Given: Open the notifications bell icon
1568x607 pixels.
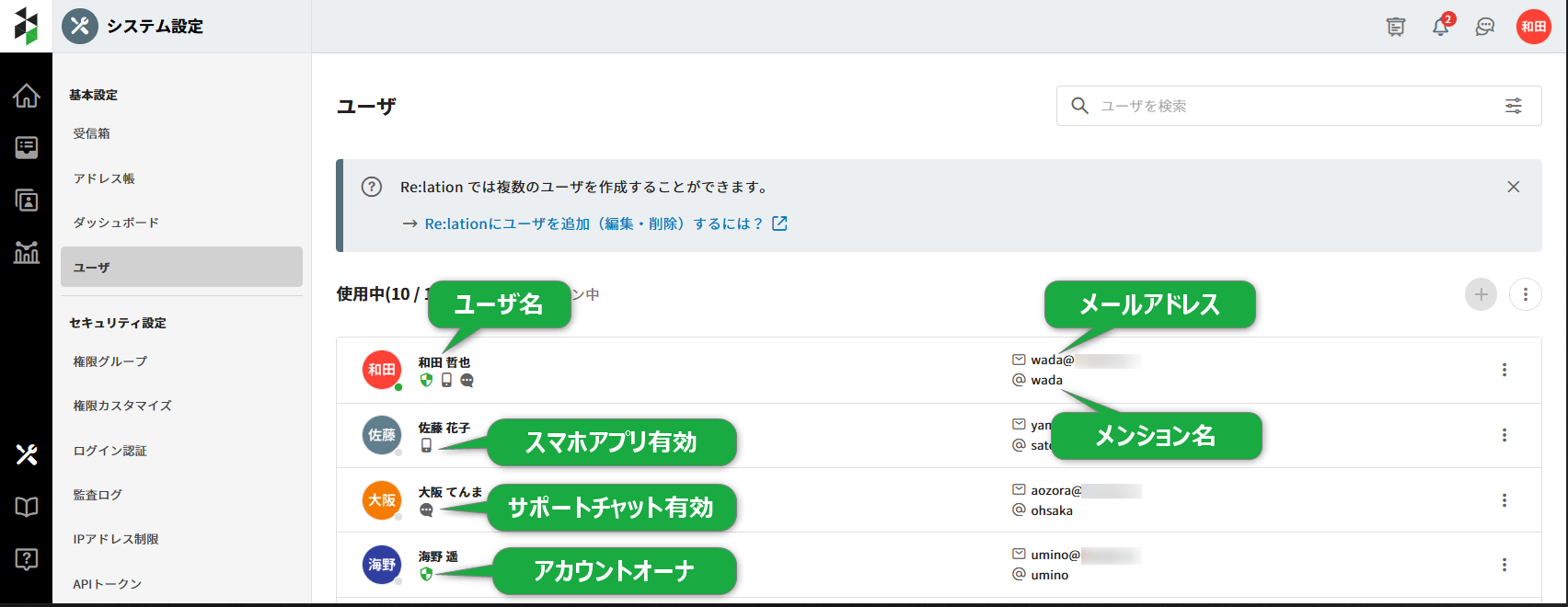Looking at the screenshot, I should point(1440,27).
